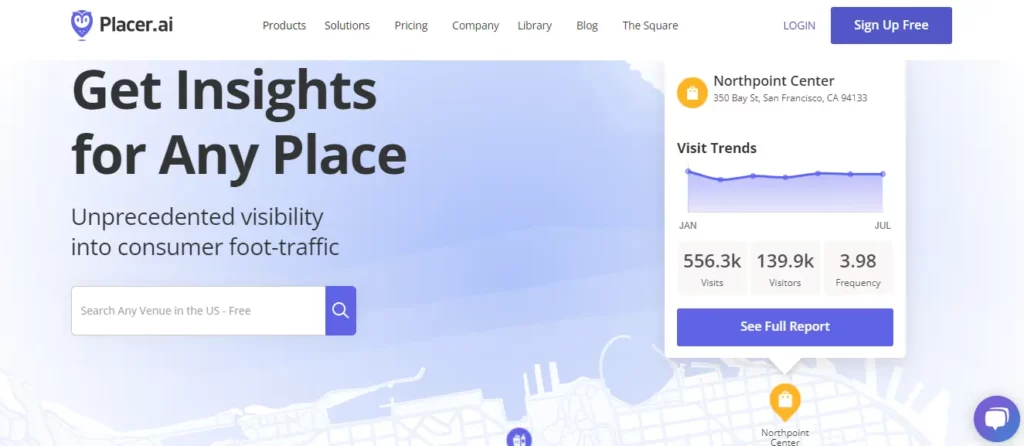The image size is (1024, 446).
Task: Click the Northpoint Center map pin
Action: tap(784, 402)
